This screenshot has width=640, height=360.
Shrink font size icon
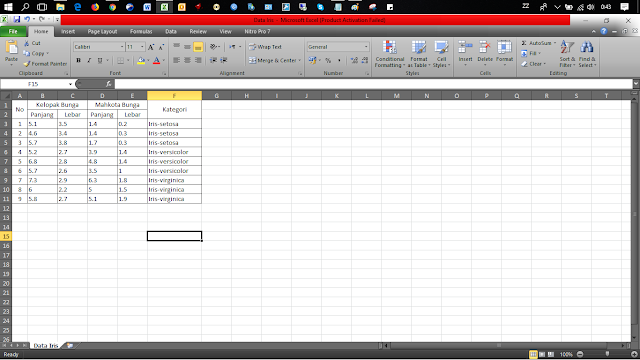click(x=161, y=47)
